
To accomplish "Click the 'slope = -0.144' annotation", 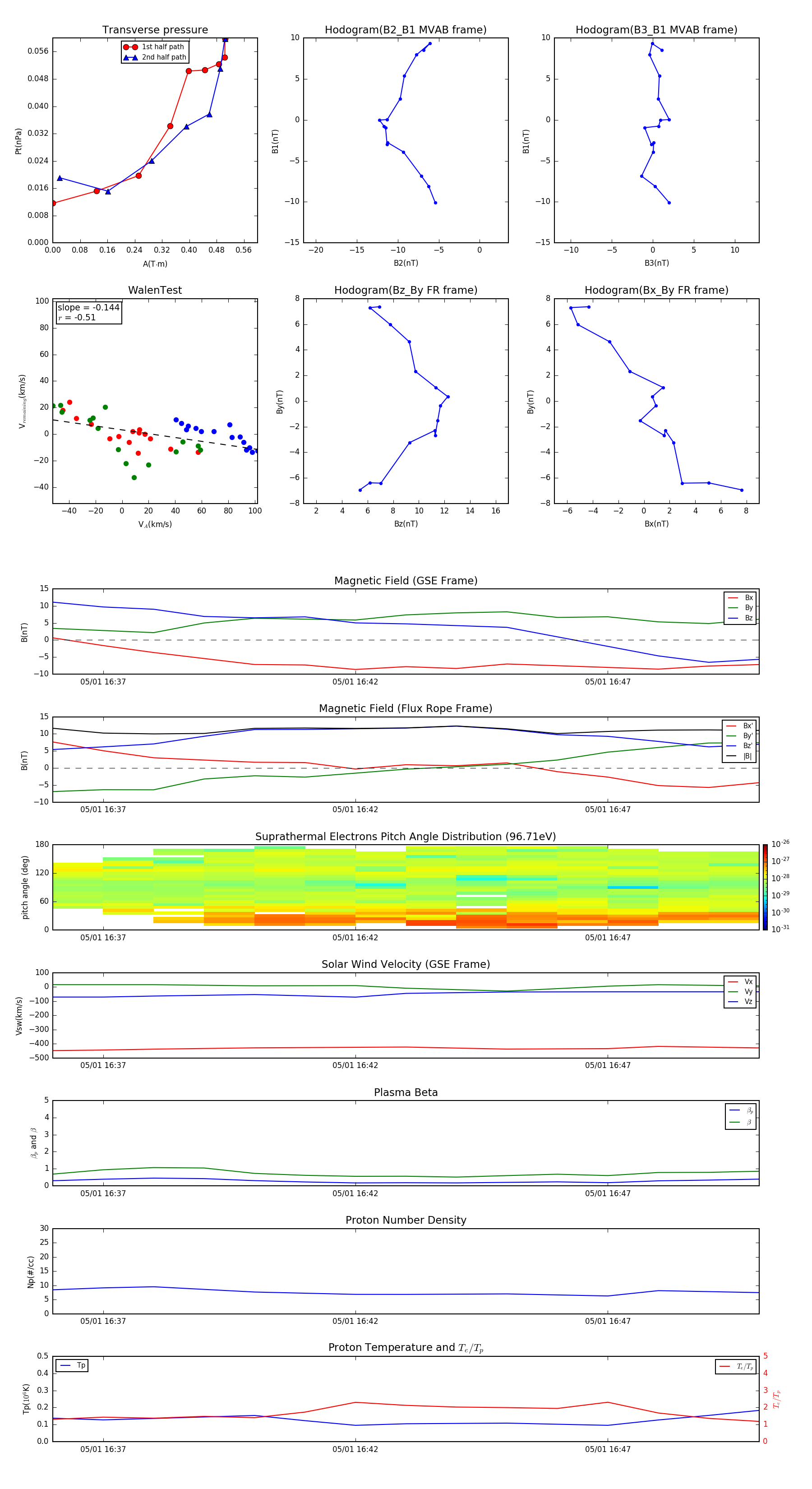I will 88,308.
